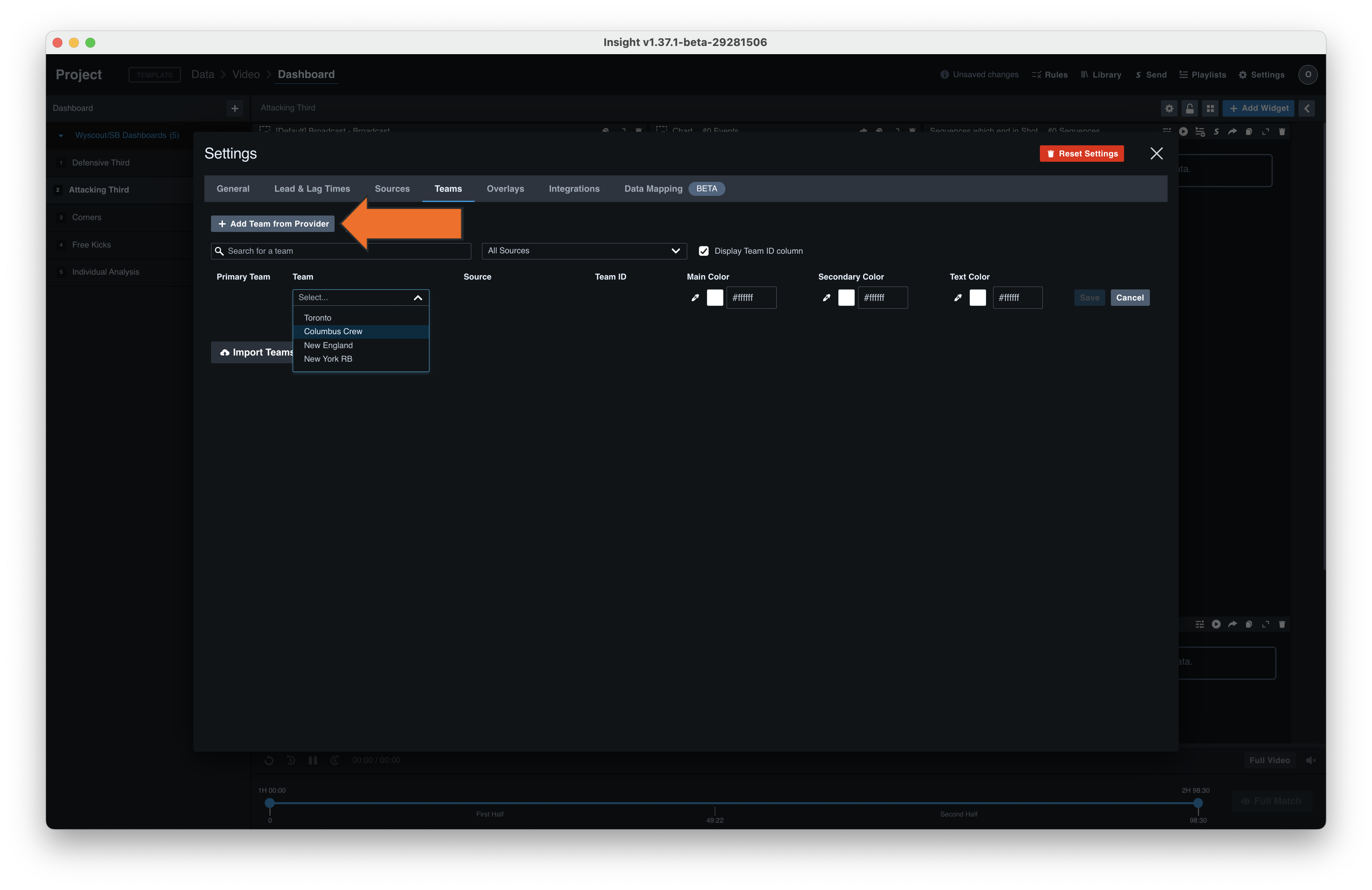Skip video forward five seconds
The width and height of the screenshot is (1372, 890).
(x=334, y=760)
